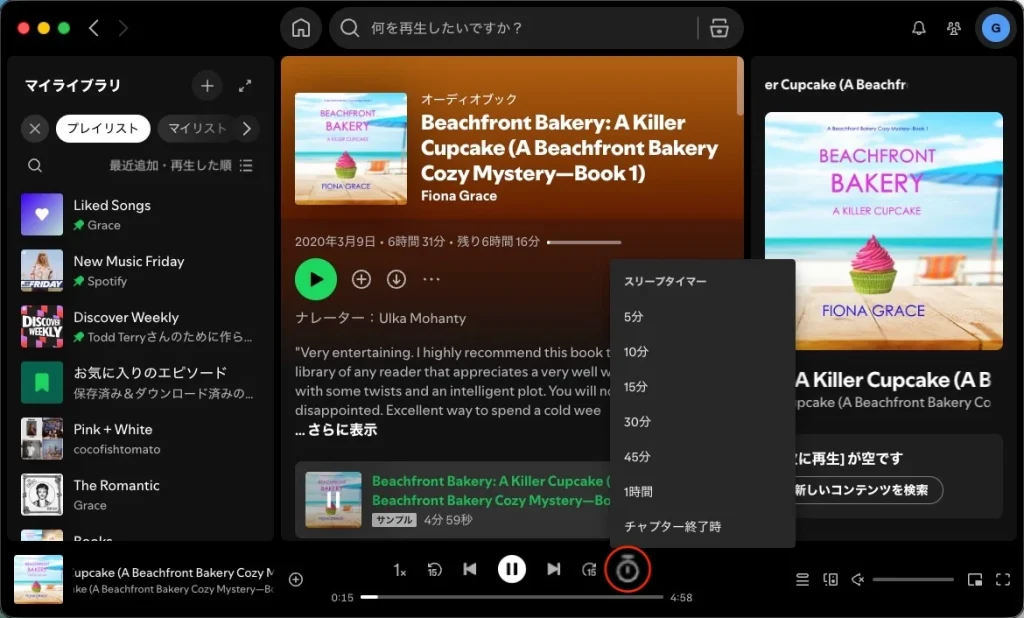The width and height of the screenshot is (1024, 618).
Task: Show more filter chips with chevron
Action: (x=247, y=129)
